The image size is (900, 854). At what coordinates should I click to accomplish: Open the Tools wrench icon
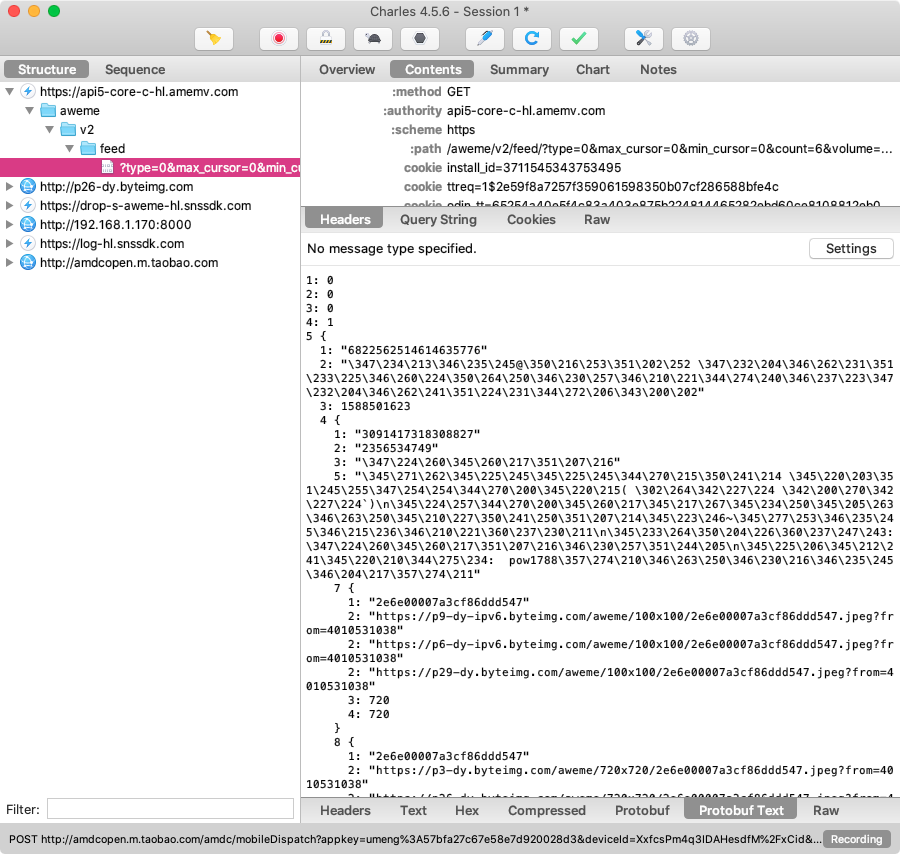pos(644,38)
